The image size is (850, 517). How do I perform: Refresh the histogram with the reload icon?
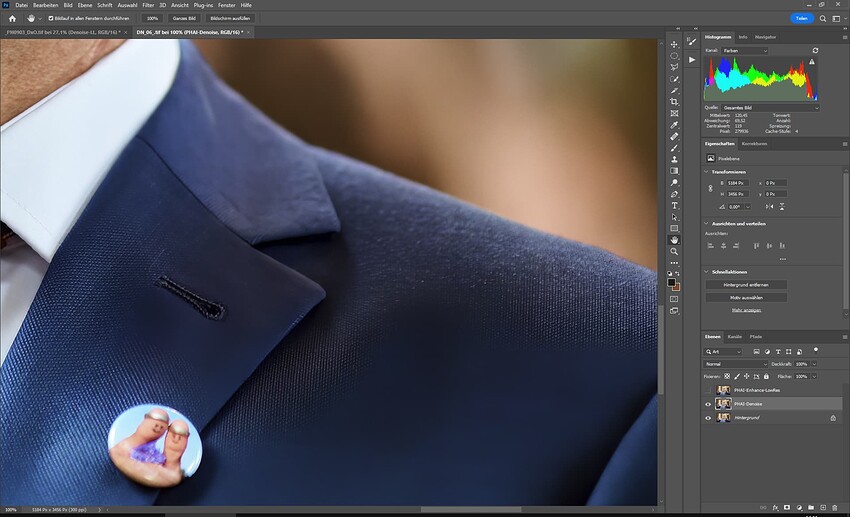(815, 50)
